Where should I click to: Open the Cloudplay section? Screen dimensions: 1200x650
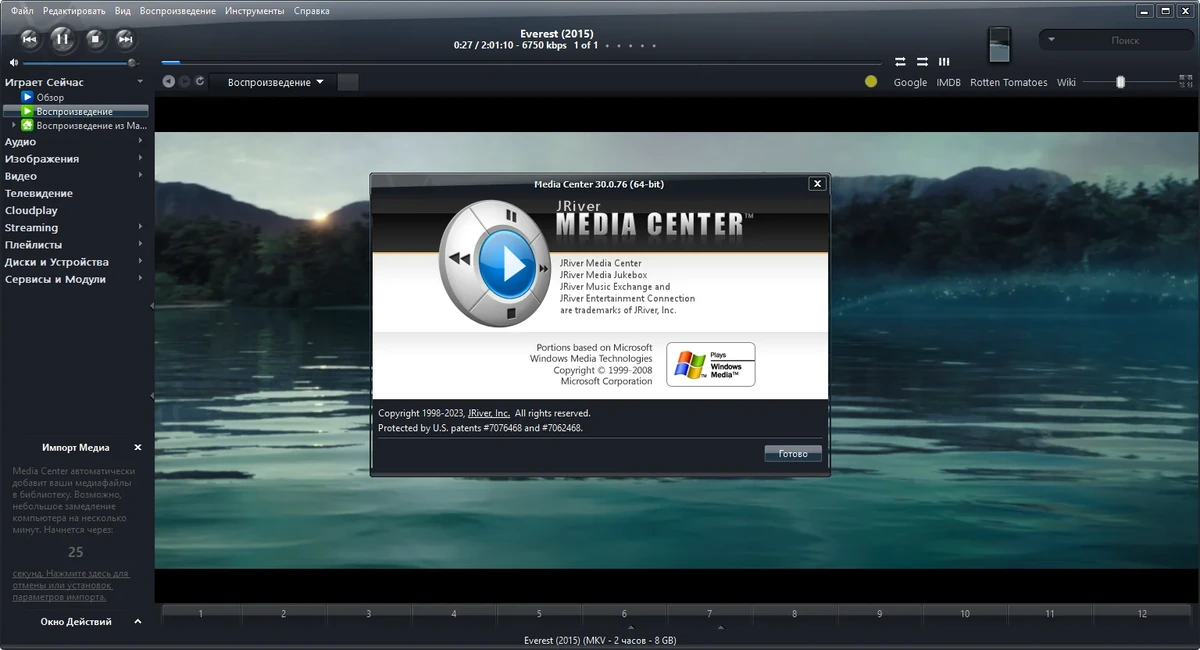31,210
